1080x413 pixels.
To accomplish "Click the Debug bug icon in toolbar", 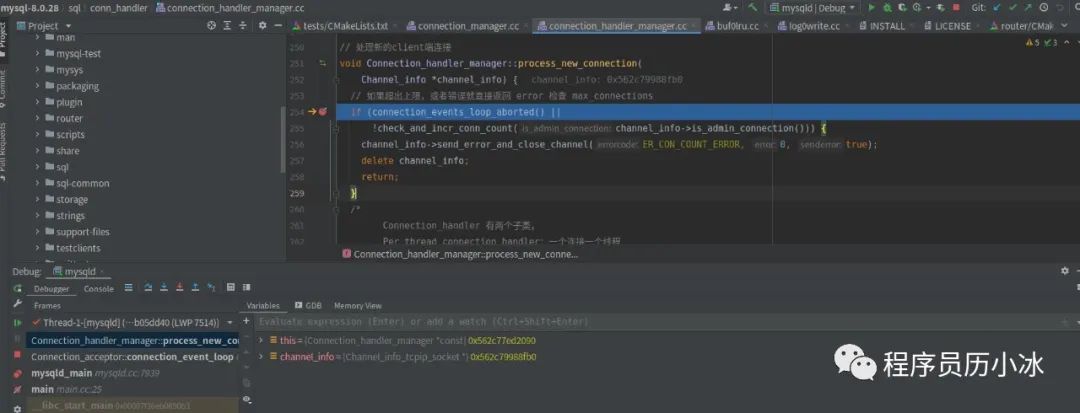I will click(x=886, y=7).
